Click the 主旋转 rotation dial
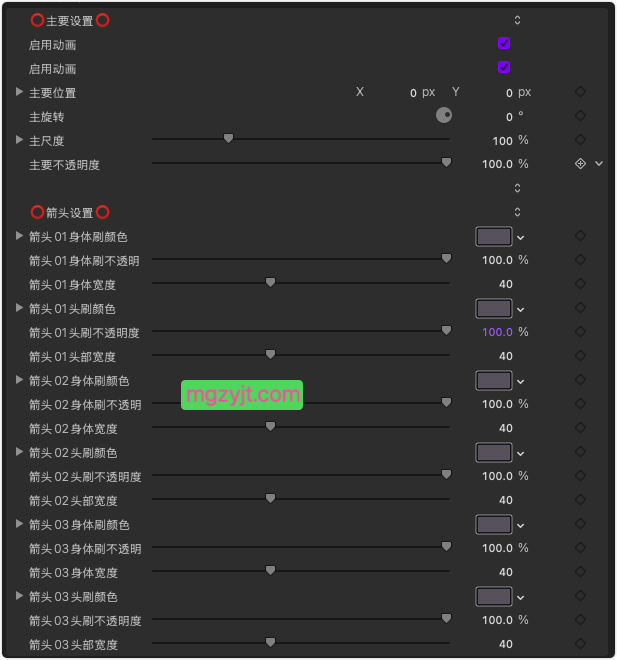Screen dimensions: 617x660 click(x=444, y=115)
